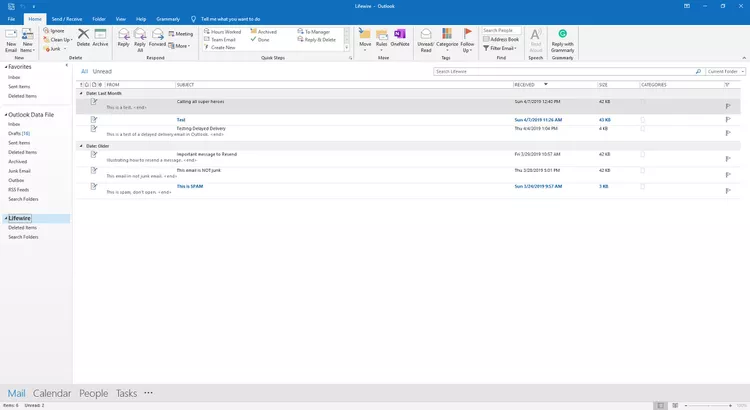Viewport: 750px width, 410px height.
Task: Click the Search People field
Action: pyautogui.click(x=501, y=31)
